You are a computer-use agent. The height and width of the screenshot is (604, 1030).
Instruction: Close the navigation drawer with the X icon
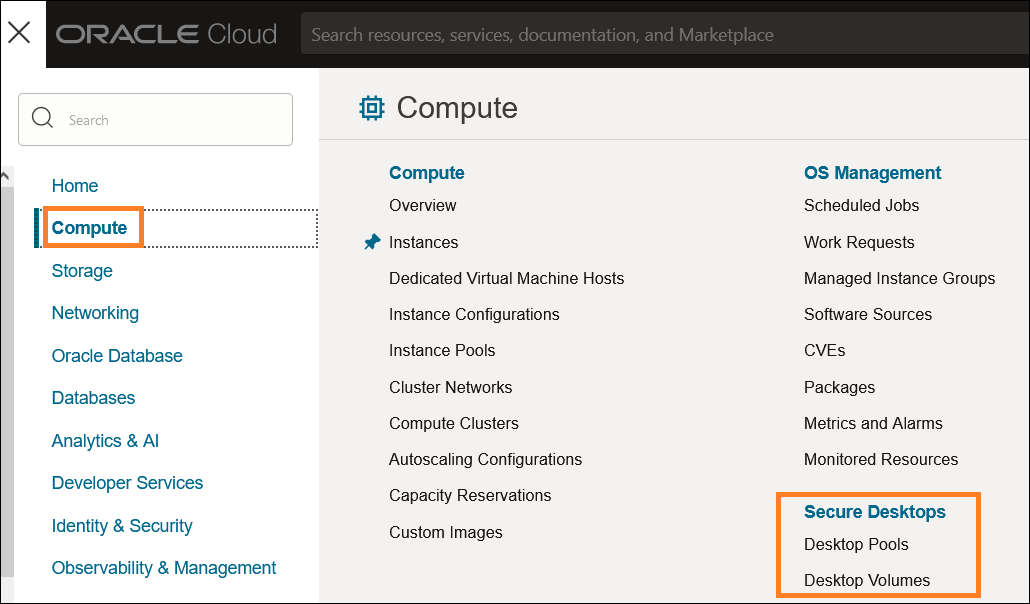(x=20, y=33)
